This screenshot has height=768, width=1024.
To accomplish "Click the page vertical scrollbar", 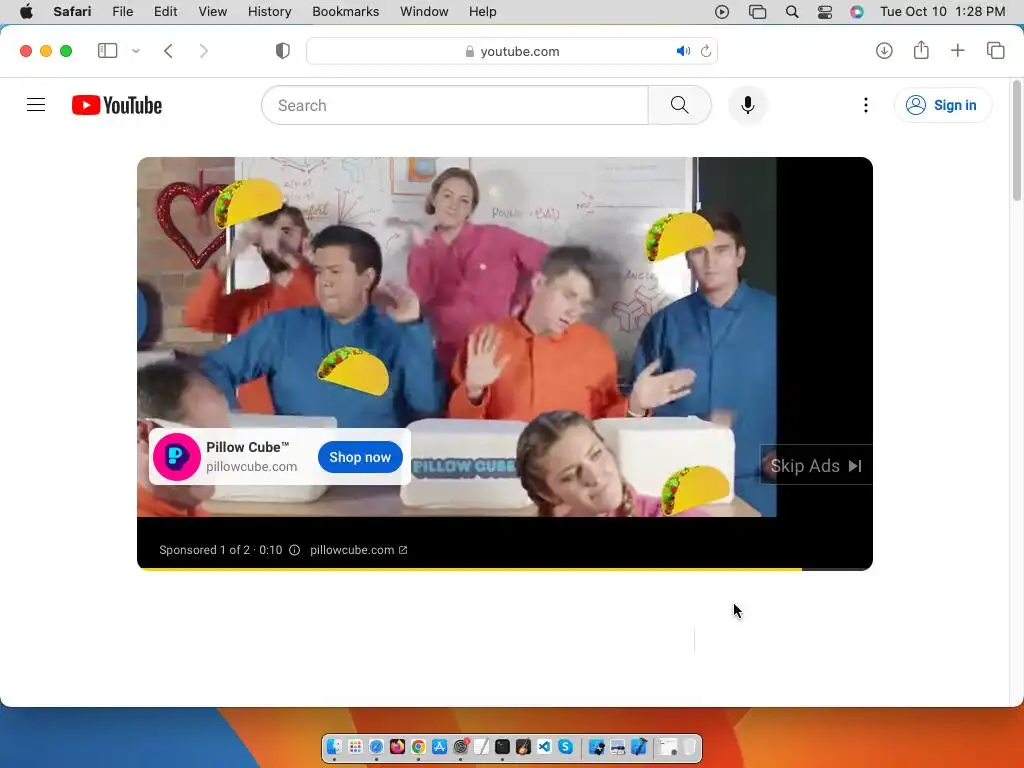I will pyautogui.click(x=1016, y=140).
